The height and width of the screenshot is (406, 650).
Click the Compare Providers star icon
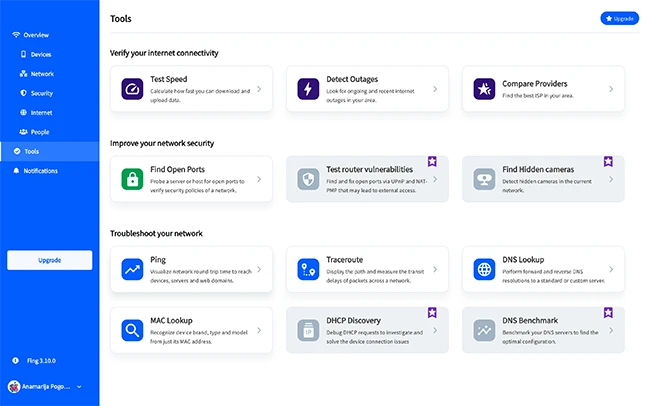484,89
